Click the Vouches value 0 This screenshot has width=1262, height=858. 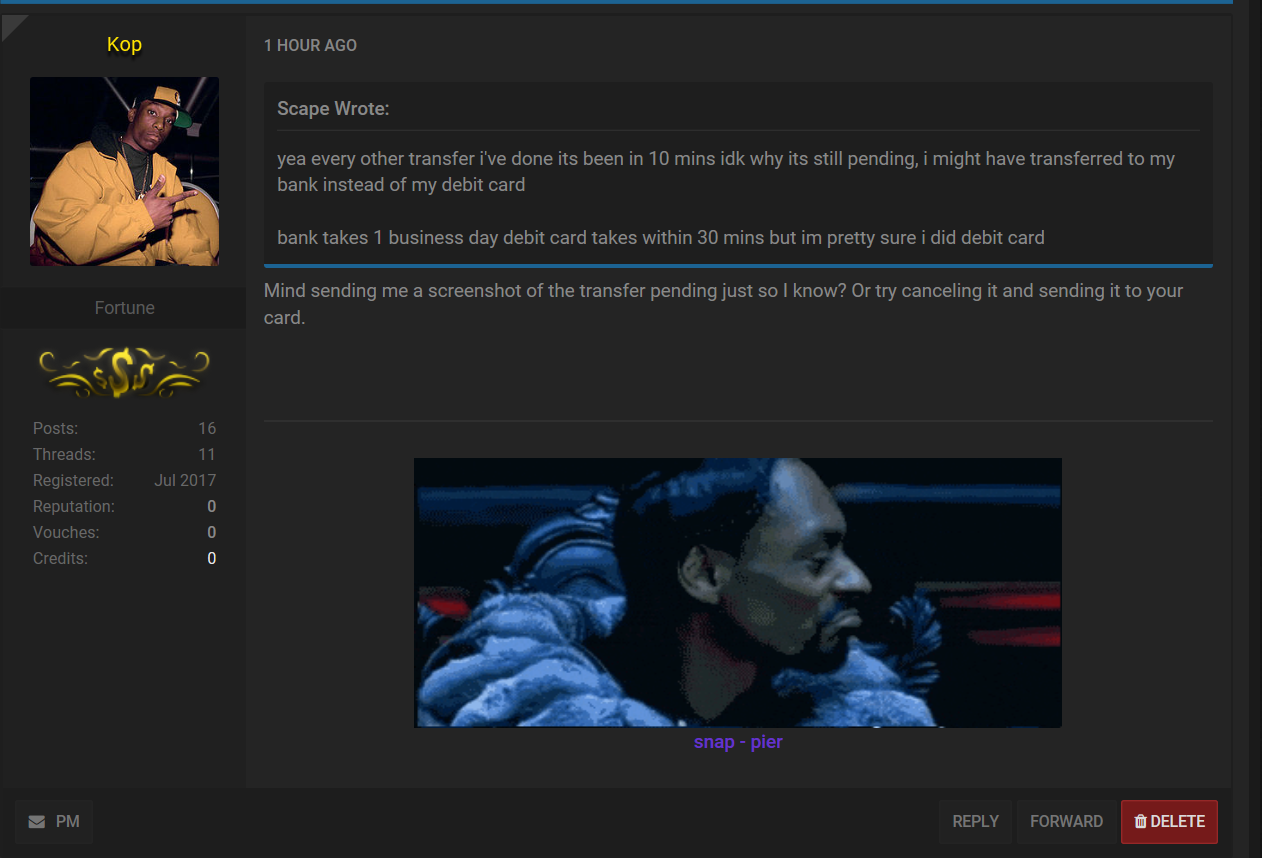point(212,532)
